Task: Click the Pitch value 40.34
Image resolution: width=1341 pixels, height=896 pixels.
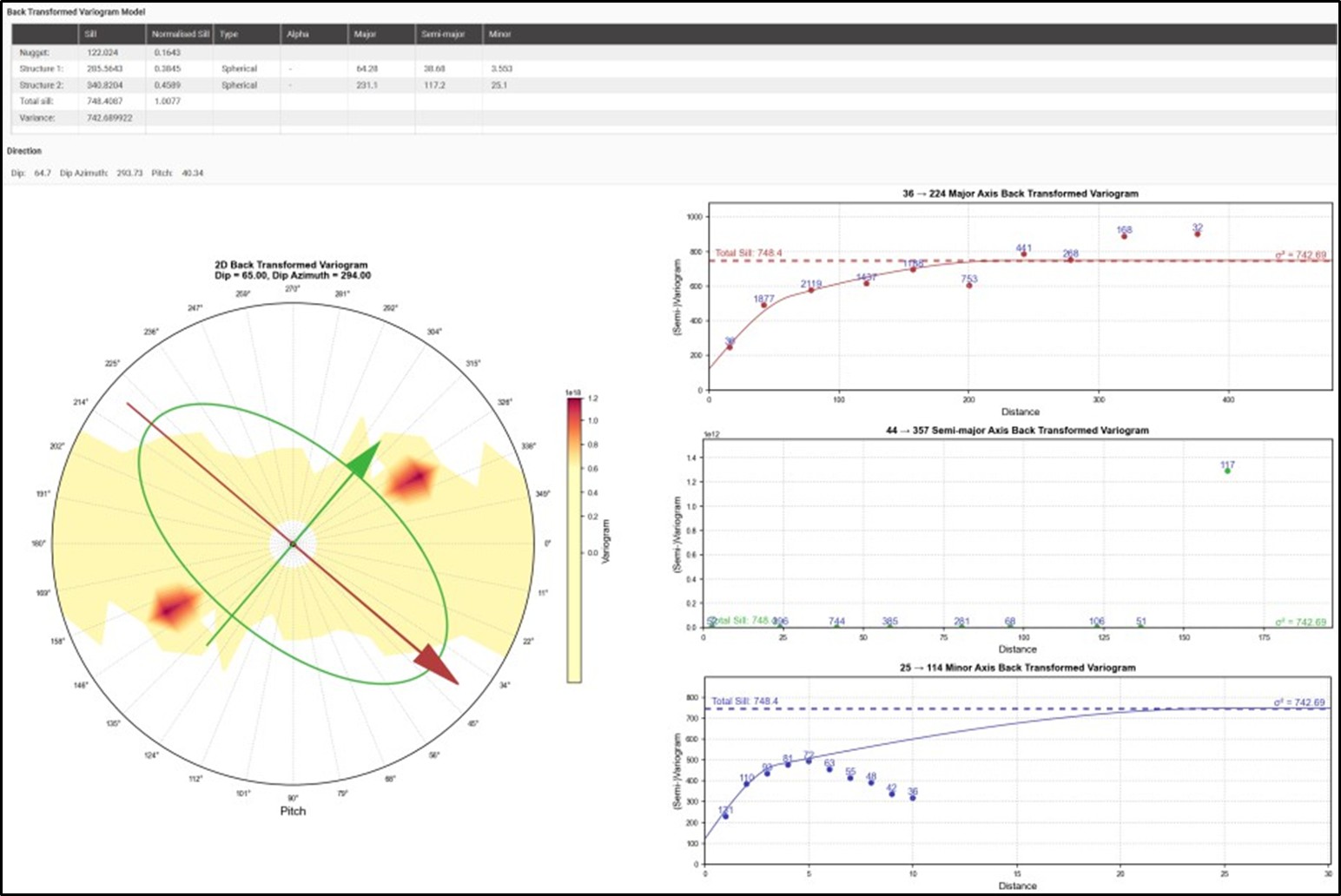Action: click(192, 174)
